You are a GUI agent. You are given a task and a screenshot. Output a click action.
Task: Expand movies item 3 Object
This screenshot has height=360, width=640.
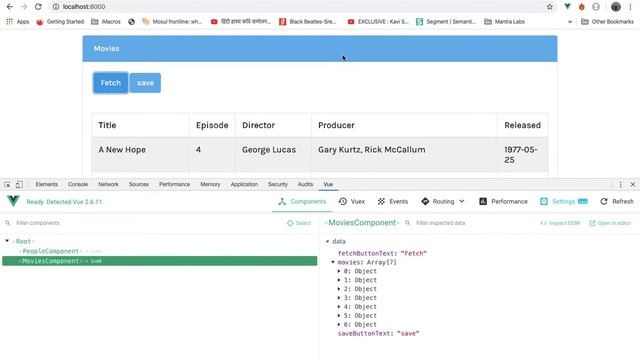[x=339, y=298]
